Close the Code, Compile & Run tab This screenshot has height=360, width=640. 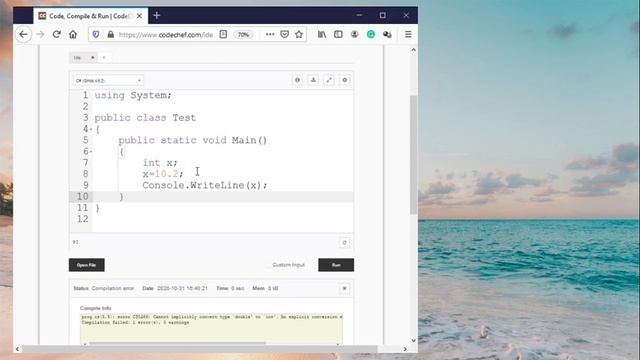coord(139,16)
